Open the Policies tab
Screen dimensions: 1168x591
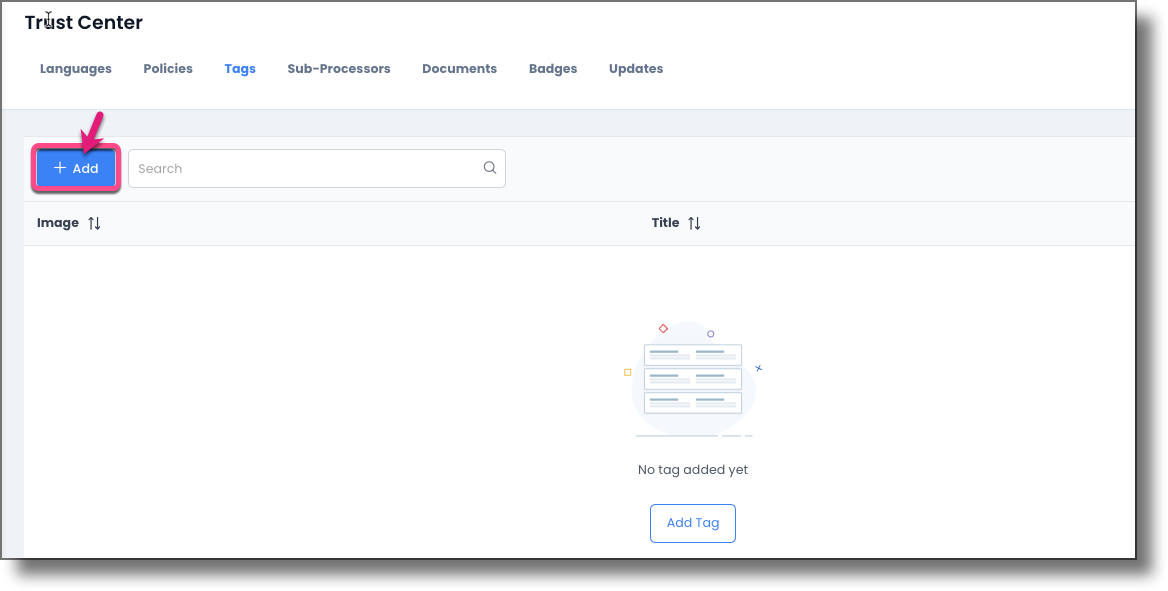(x=167, y=68)
